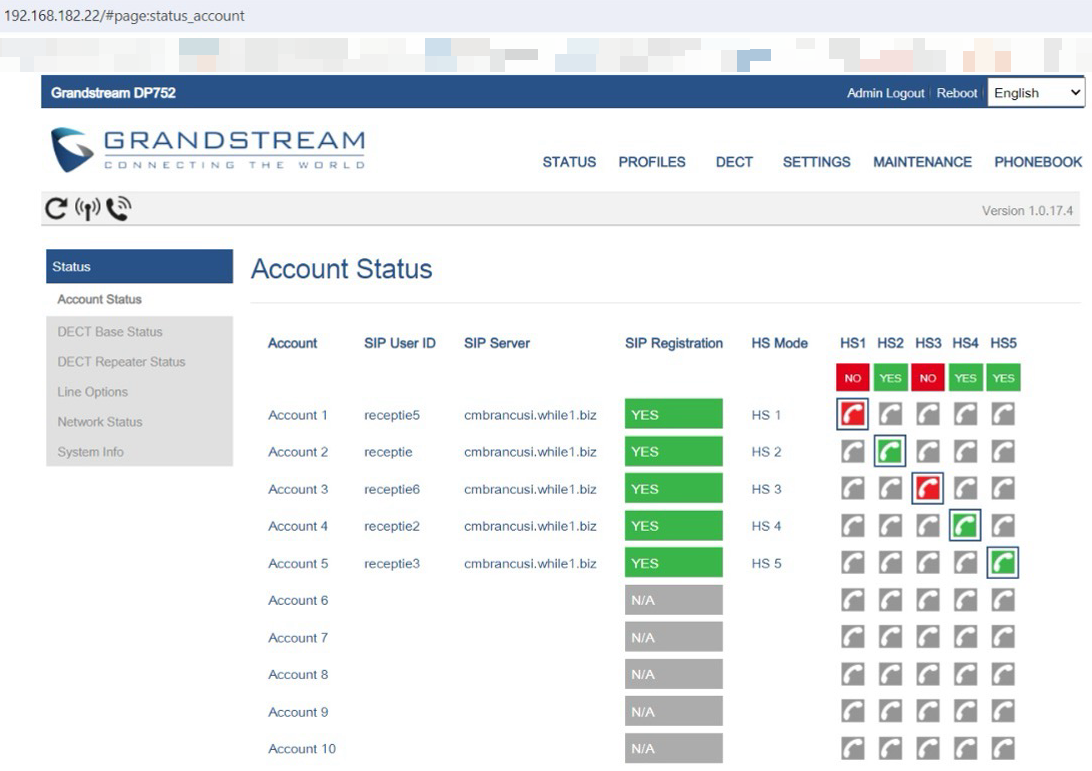Screen dimensions: 1092x771
Task: Click the red NO status badge under HS1
Action: click(853, 378)
